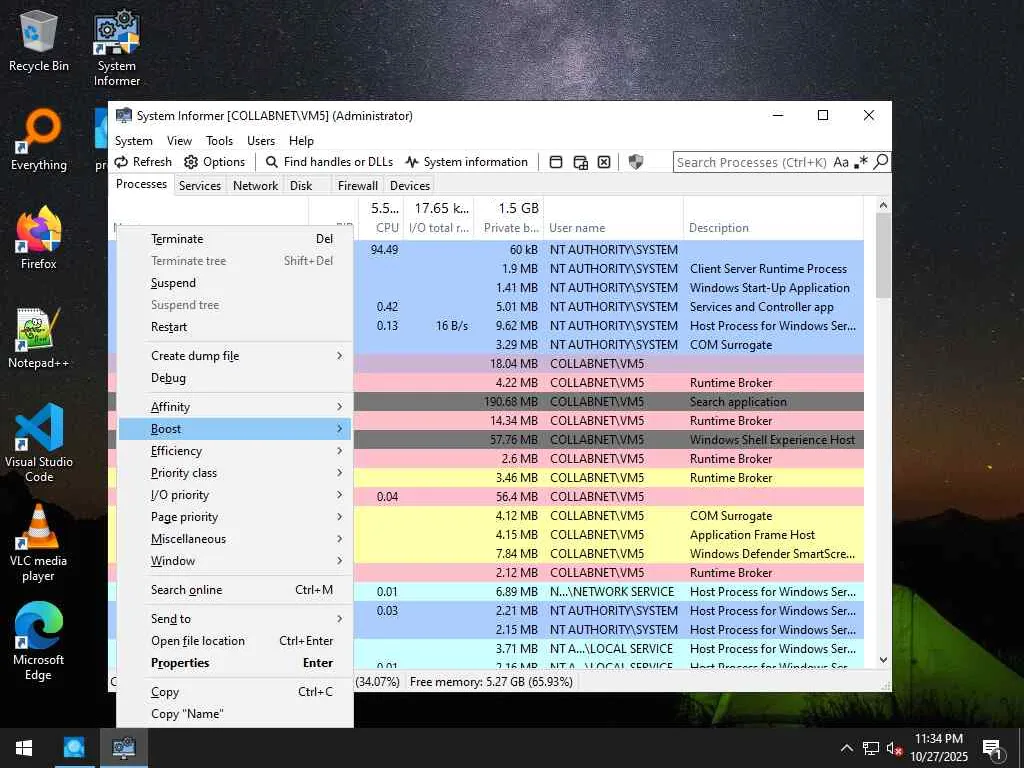Image resolution: width=1024 pixels, height=768 pixels.
Task: Open the System Informer desktop shortcut
Action: pos(116,48)
